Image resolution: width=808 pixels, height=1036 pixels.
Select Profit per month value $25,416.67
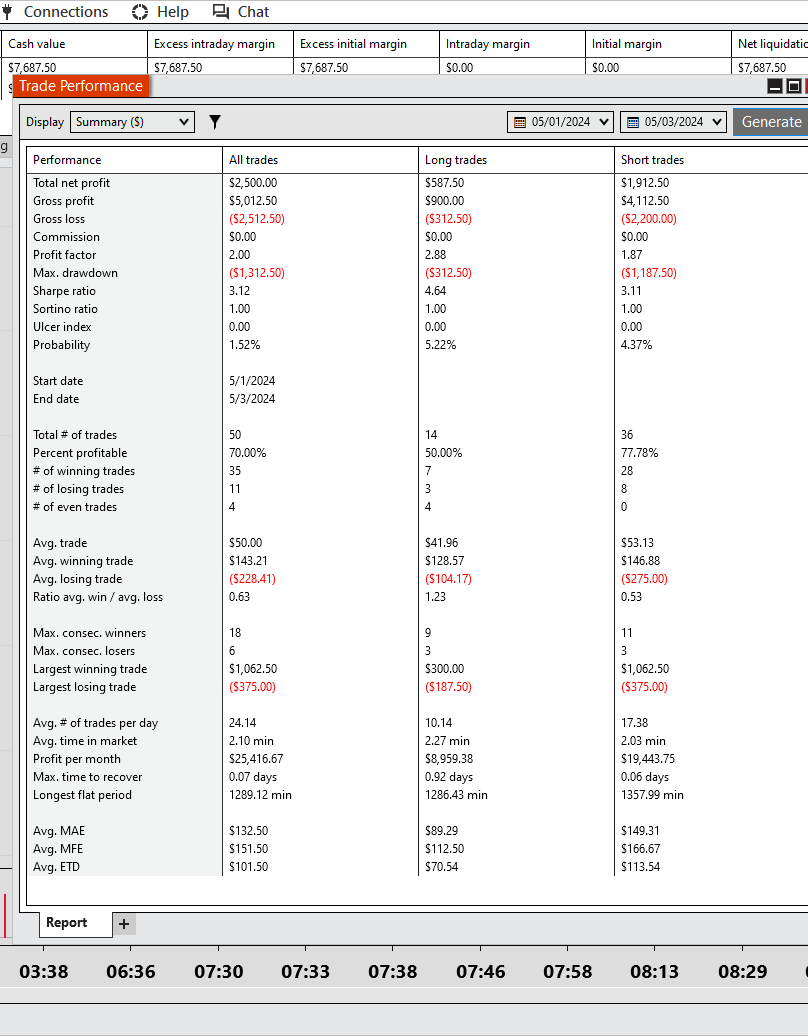[x=256, y=759]
